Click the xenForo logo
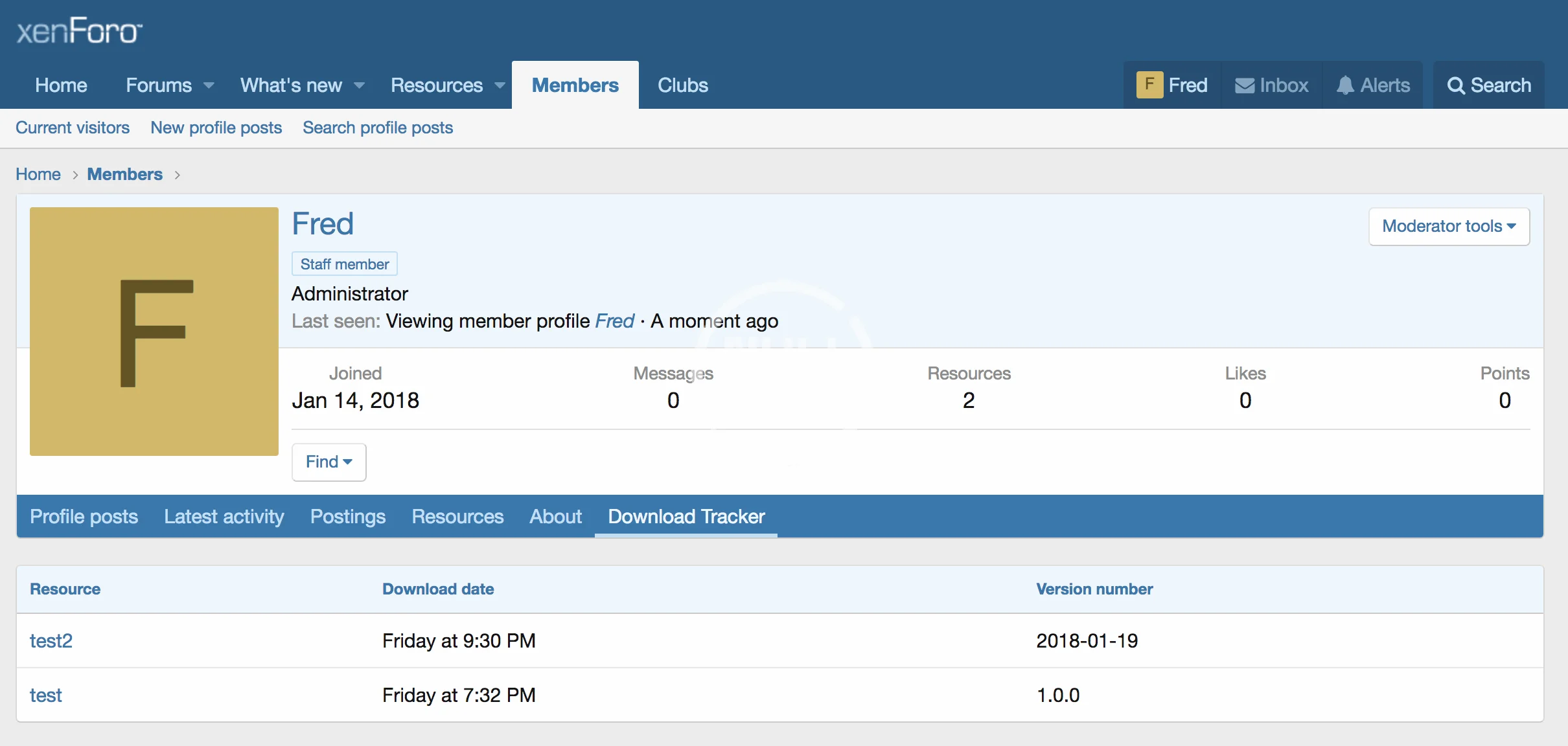The image size is (1568, 746). (x=79, y=30)
